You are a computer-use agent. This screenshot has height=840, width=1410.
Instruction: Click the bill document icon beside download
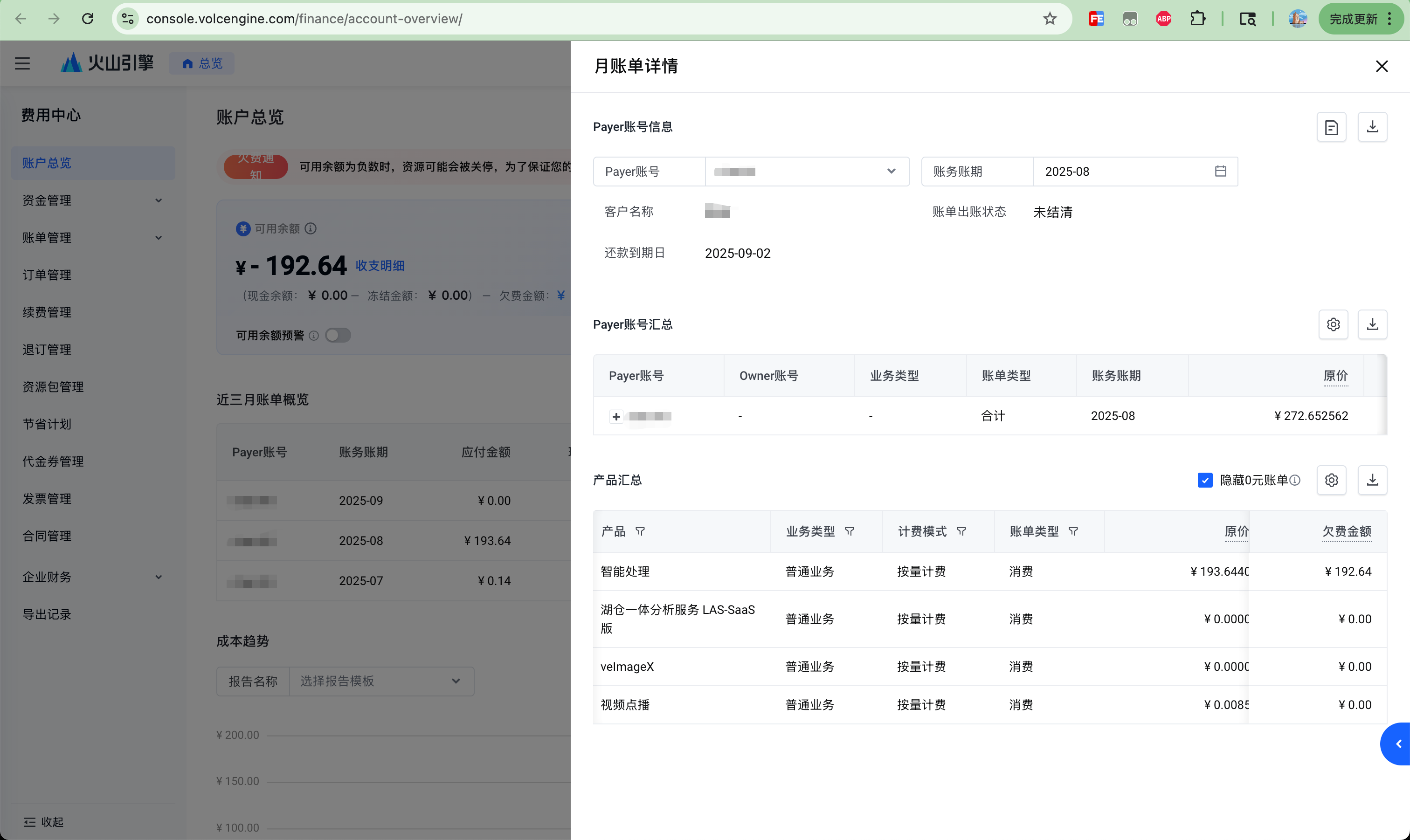pyautogui.click(x=1331, y=127)
